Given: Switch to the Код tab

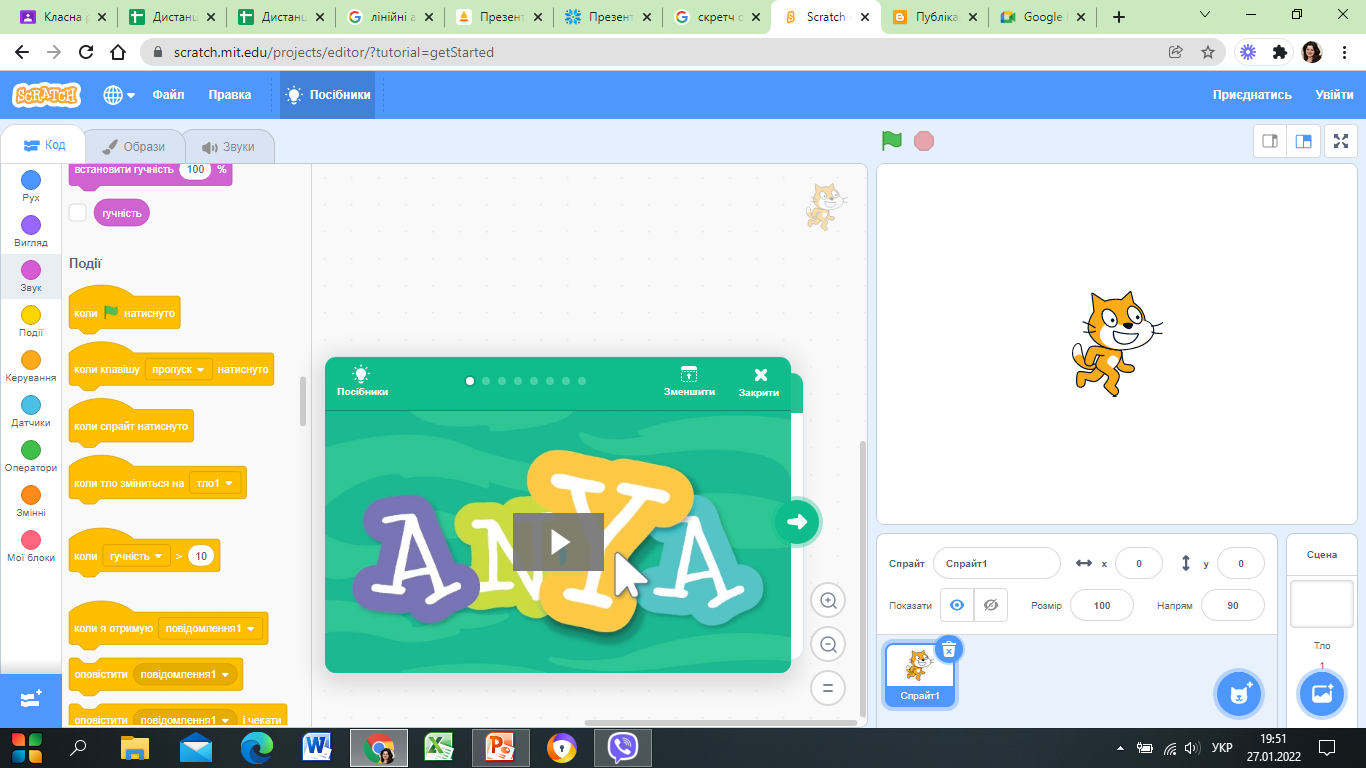Looking at the screenshot, I should (x=44, y=145).
